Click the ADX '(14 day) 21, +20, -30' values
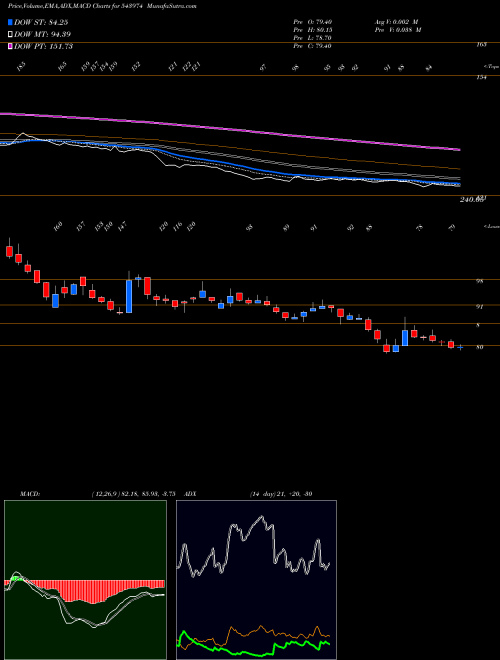Screen dimensions: 500x660 pyautogui.click(x=281, y=494)
